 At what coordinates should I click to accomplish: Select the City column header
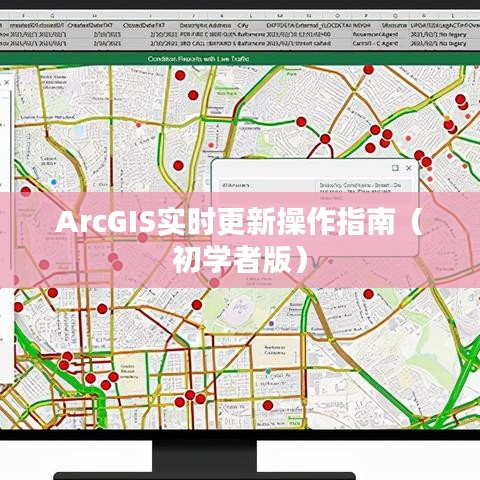[x=243, y=25]
